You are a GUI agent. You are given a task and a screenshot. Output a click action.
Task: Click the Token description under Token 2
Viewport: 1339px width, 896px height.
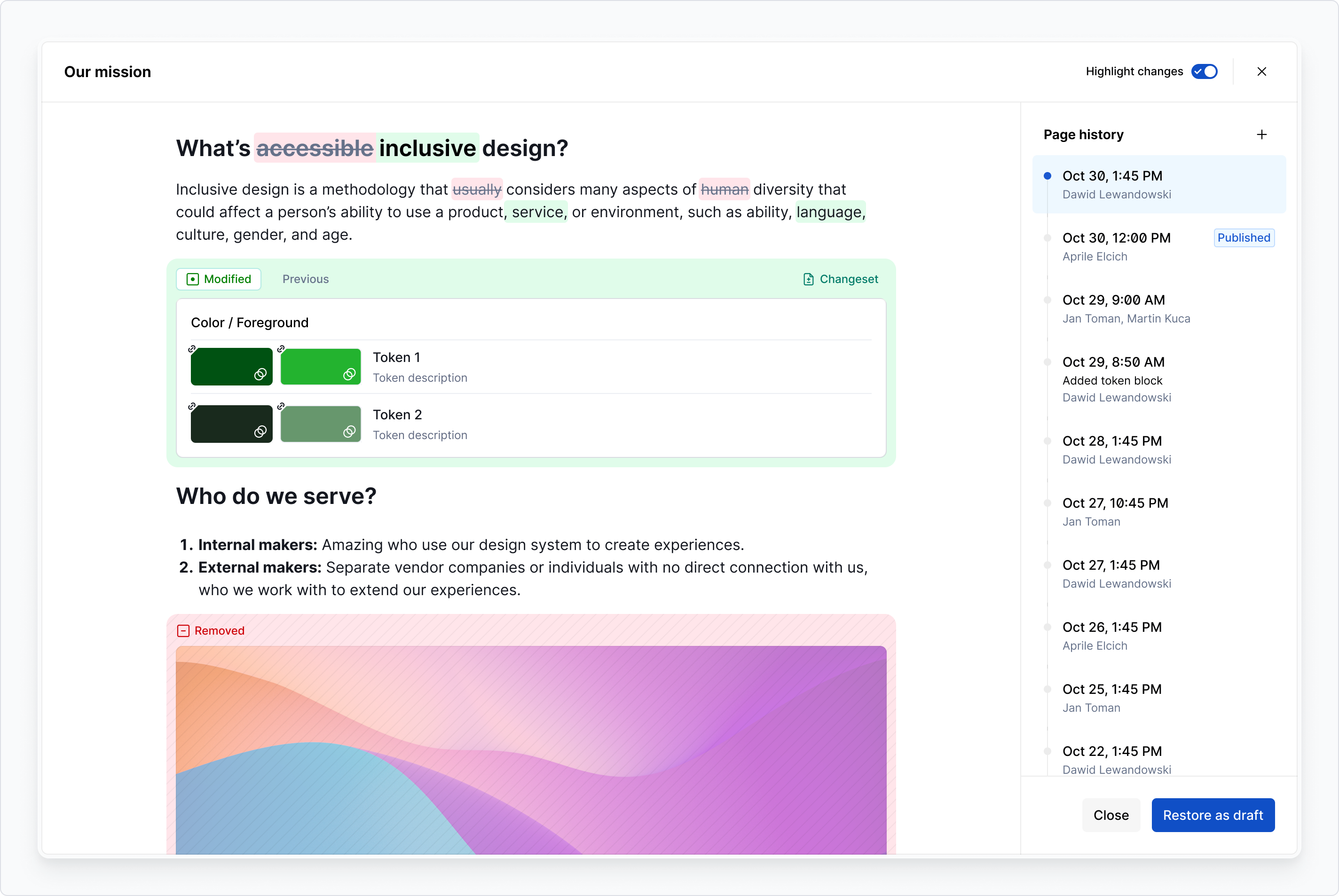[x=420, y=435]
